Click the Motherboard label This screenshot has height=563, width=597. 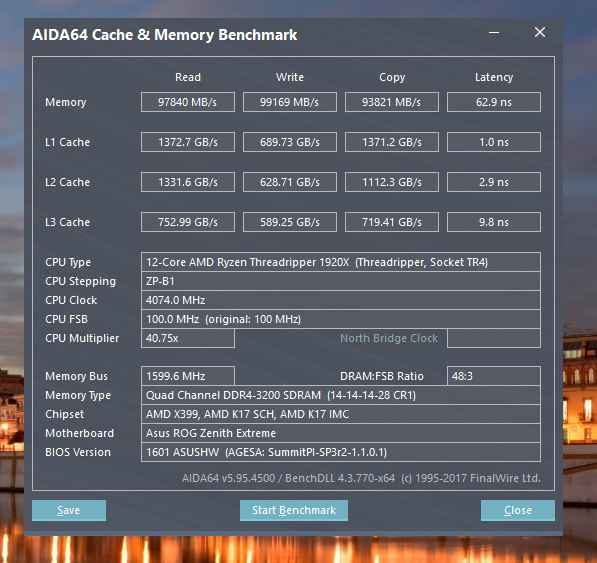(x=79, y=433)
